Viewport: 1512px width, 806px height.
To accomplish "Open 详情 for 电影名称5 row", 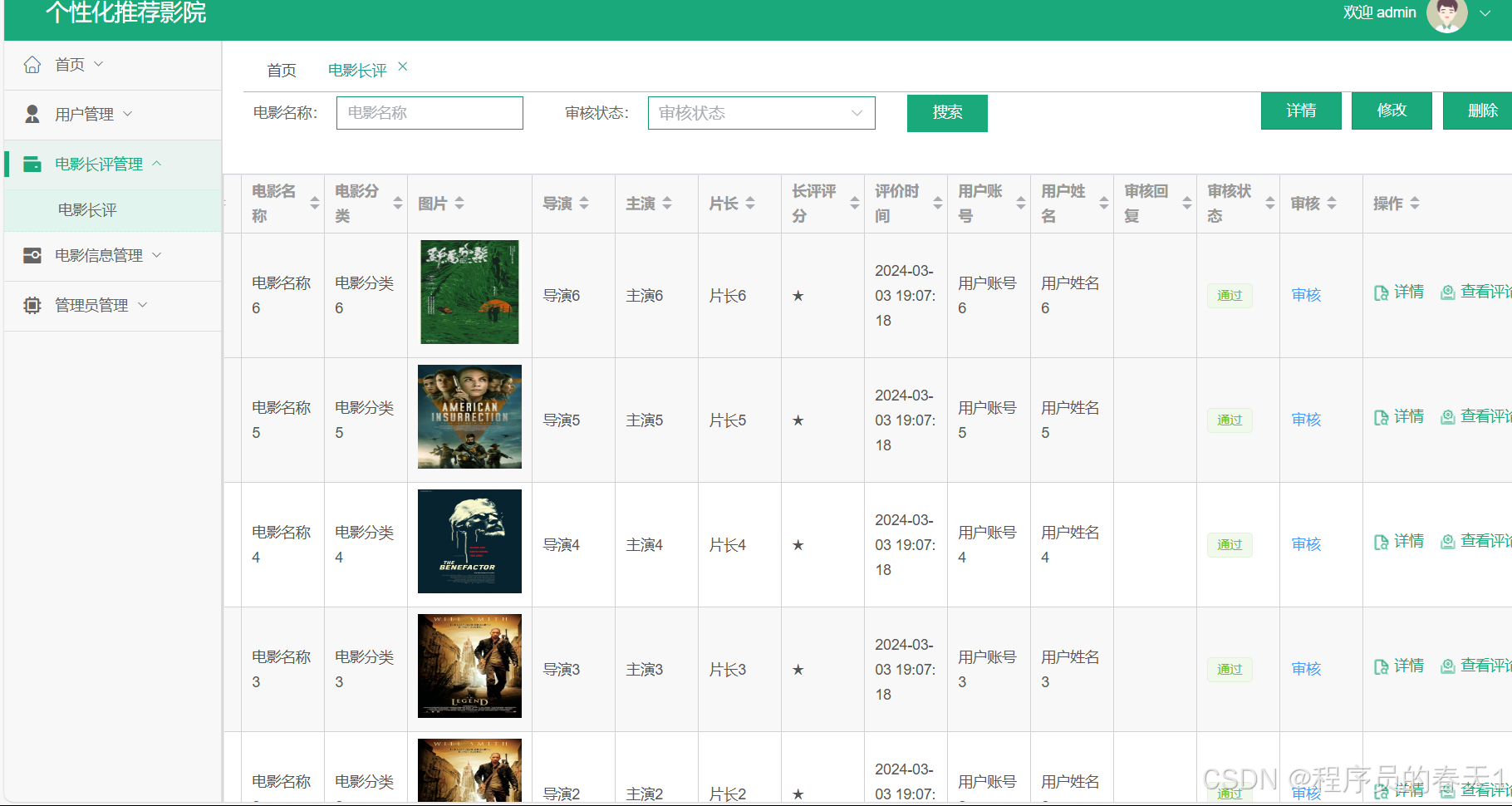I will (1399, 417).
